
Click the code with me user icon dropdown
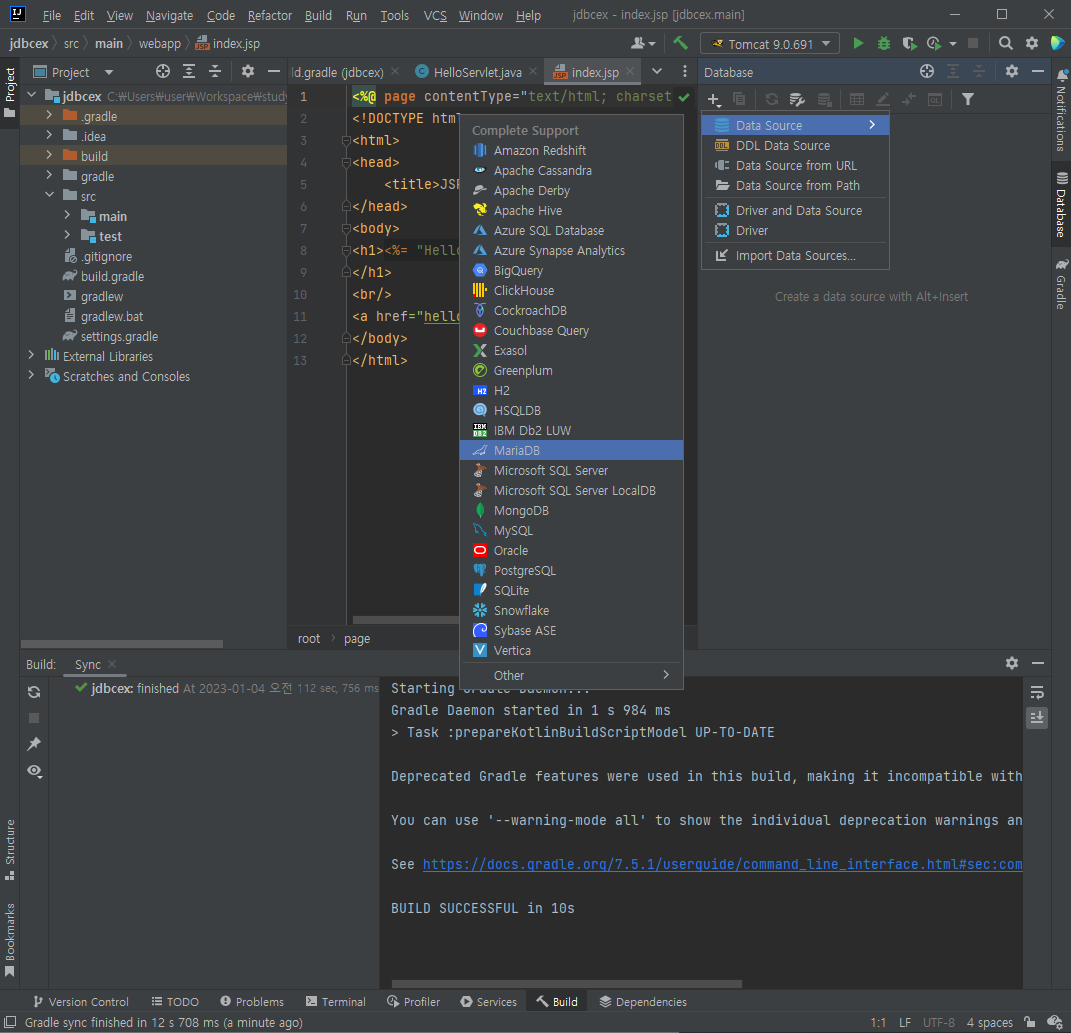pos(643,43)
